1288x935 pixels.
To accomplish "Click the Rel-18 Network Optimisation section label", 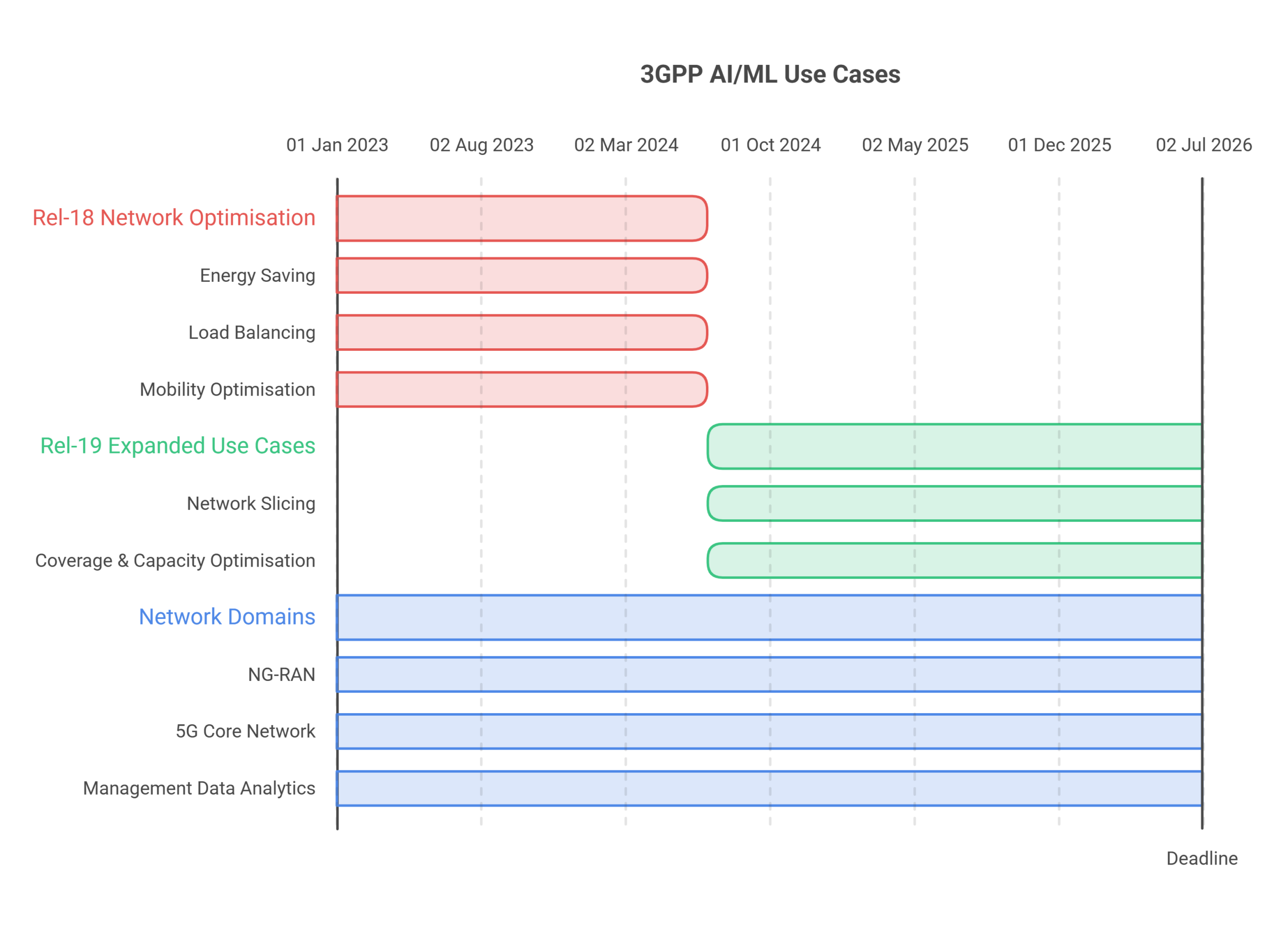I will 174,218.
